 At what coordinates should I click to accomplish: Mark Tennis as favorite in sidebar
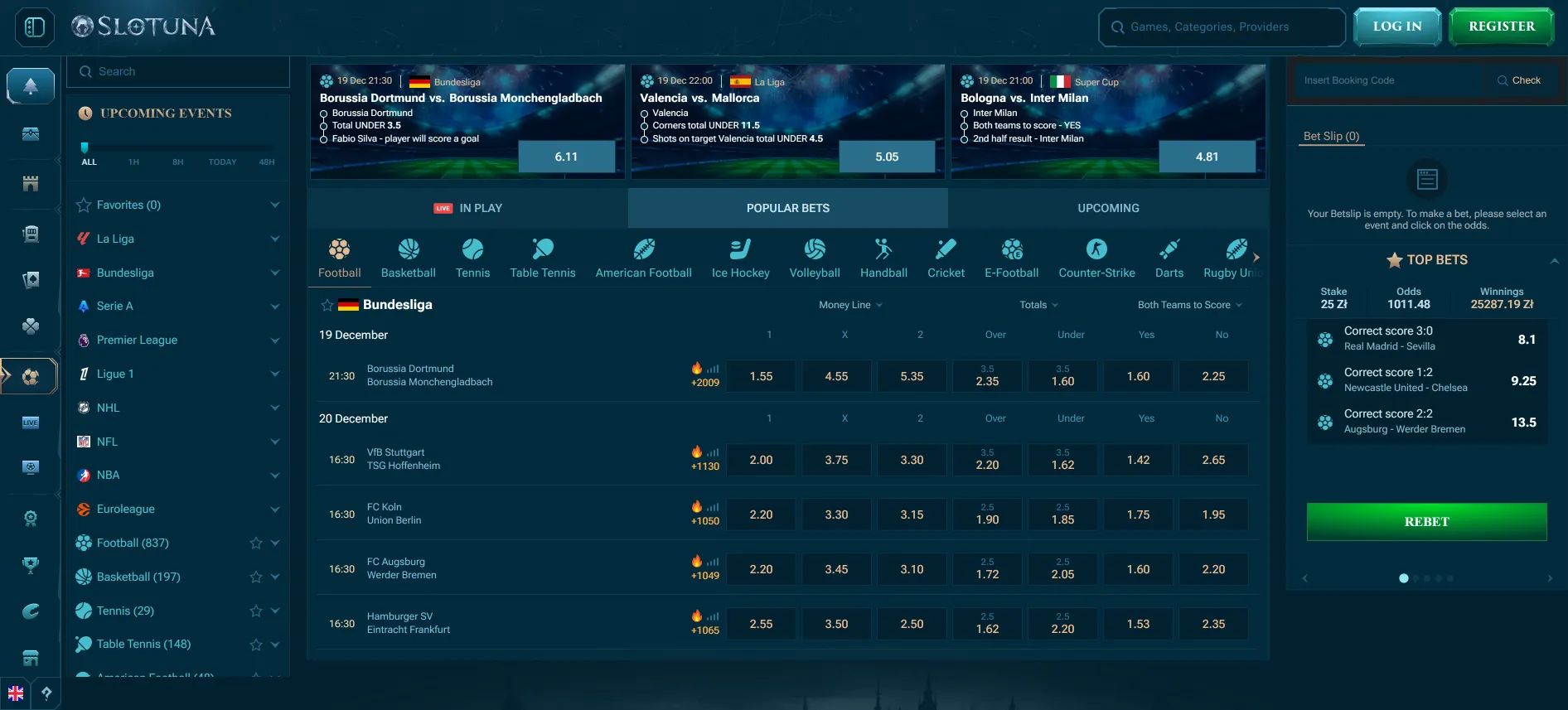pyautogui.click(x=256, y=611)
